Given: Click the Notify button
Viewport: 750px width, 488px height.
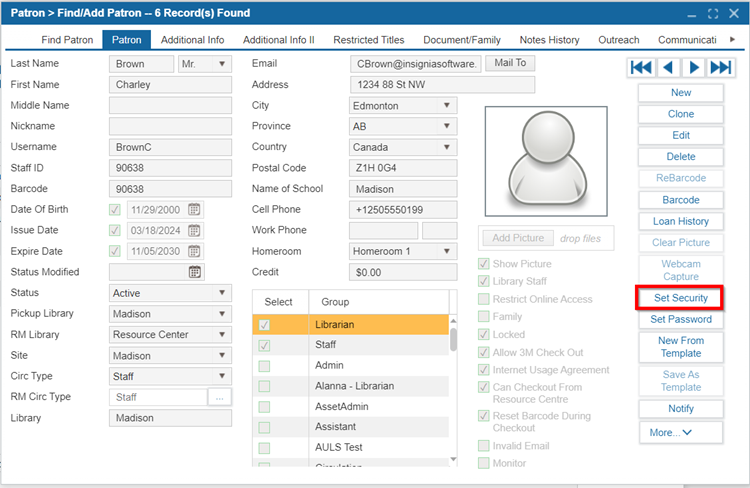Looking at the screenshot, I should [681, 409].
